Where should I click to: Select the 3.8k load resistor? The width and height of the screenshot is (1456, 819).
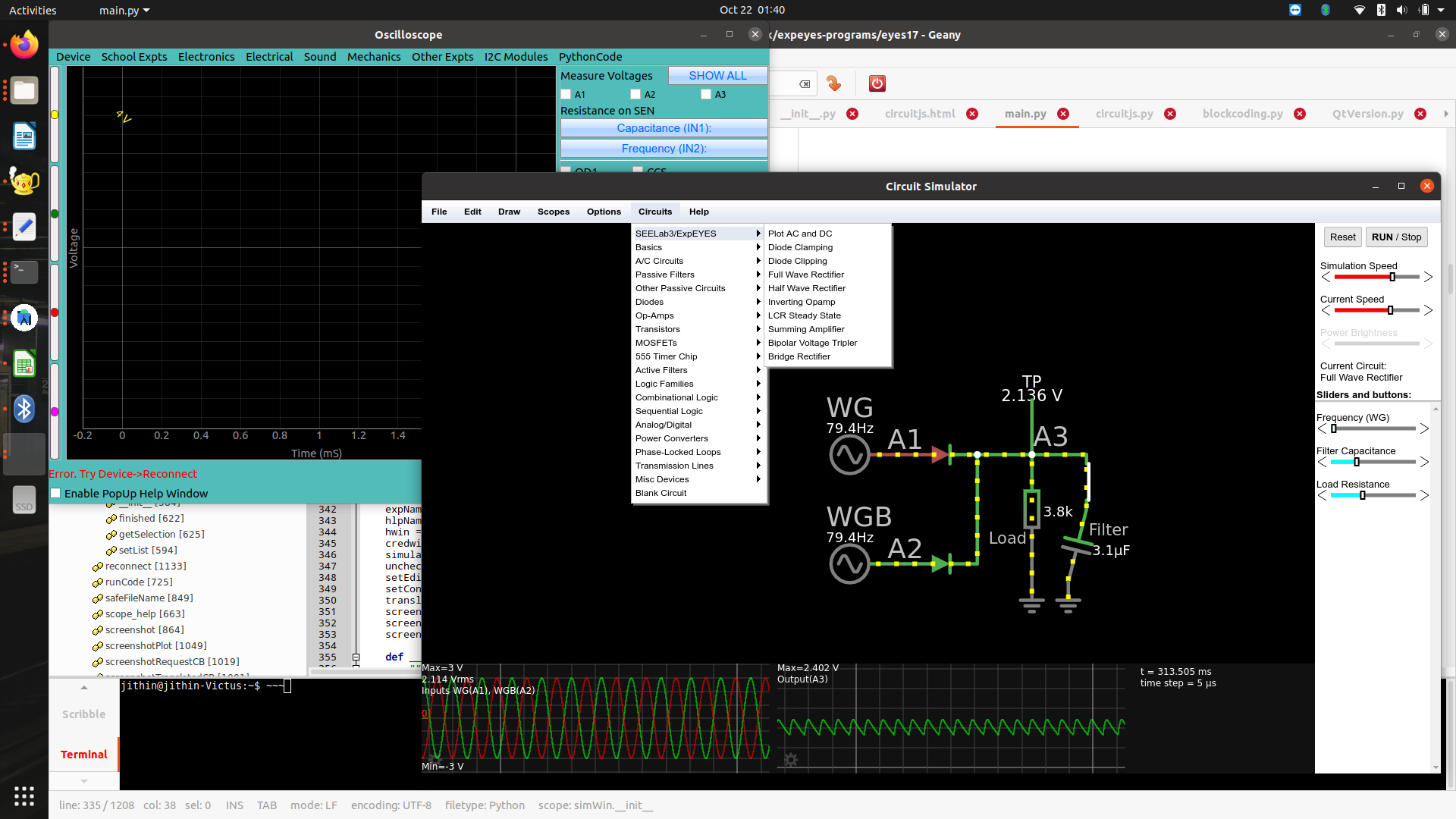pyautogui.click(x=1031, y=509)
